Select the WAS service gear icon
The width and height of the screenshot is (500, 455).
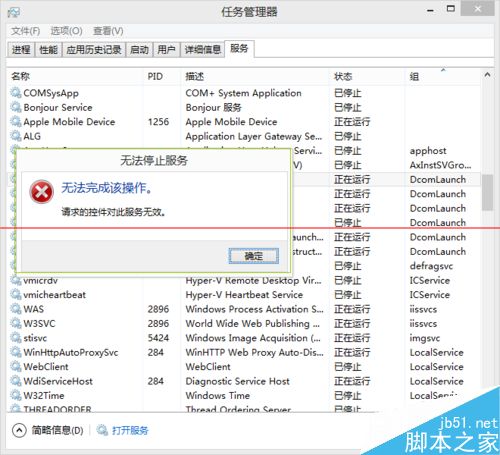(x=15, y=309)
